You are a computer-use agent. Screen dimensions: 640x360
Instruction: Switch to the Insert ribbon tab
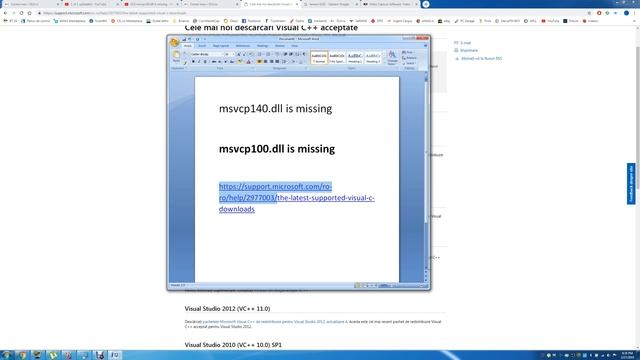coord(202,46)
